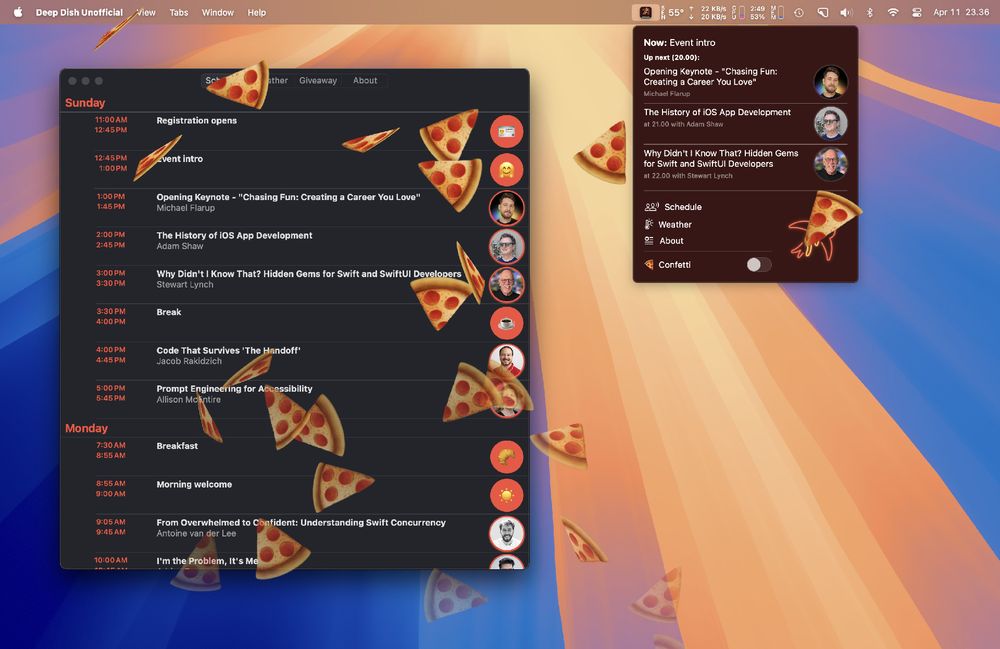Viewport: 1000px width, 649px height.
Task: Click the date and time Apr 11 23.36
Action: coord(961,12)
